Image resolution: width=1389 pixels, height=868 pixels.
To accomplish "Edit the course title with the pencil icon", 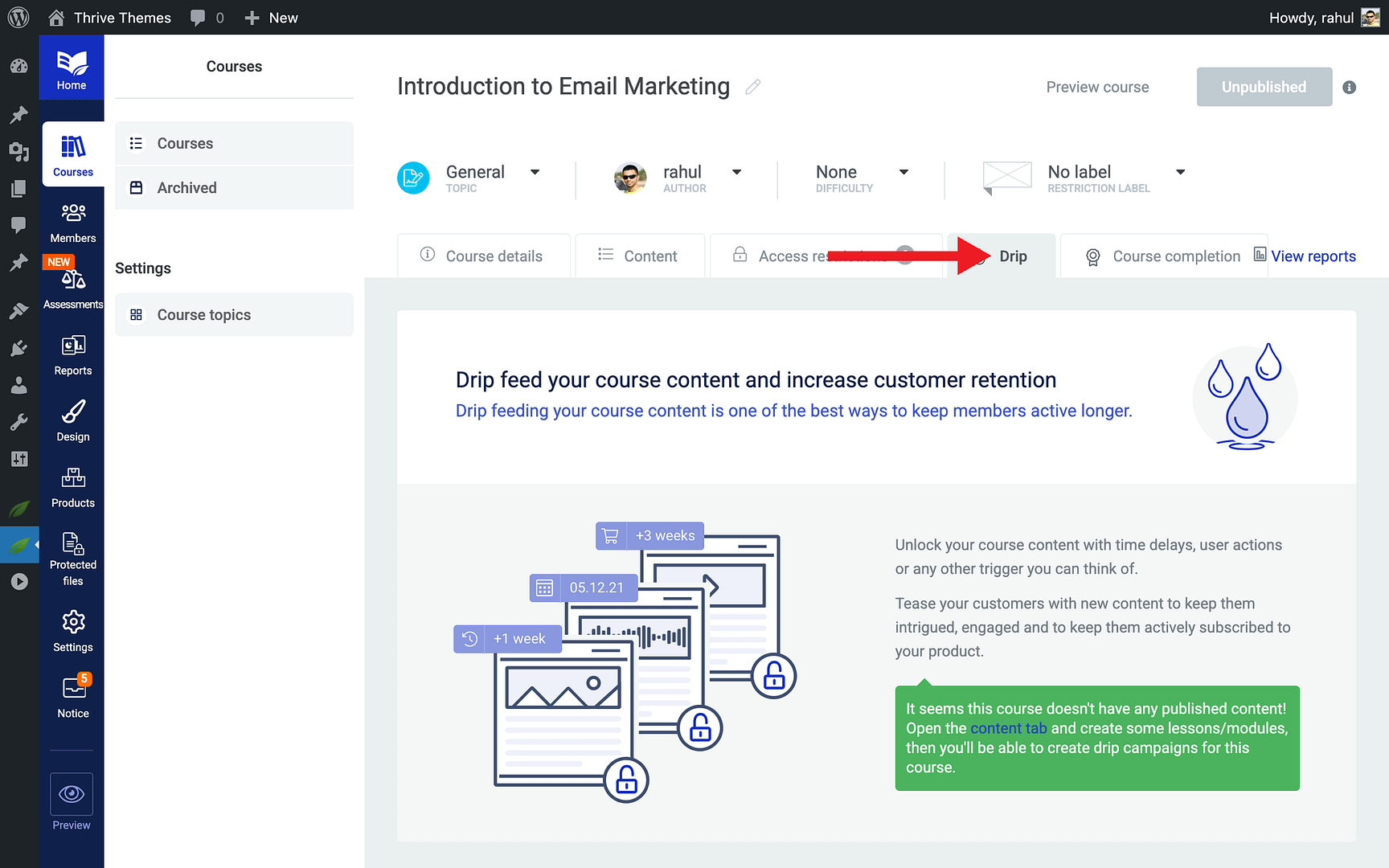I will pyautogui.click(x=752, y=87).
